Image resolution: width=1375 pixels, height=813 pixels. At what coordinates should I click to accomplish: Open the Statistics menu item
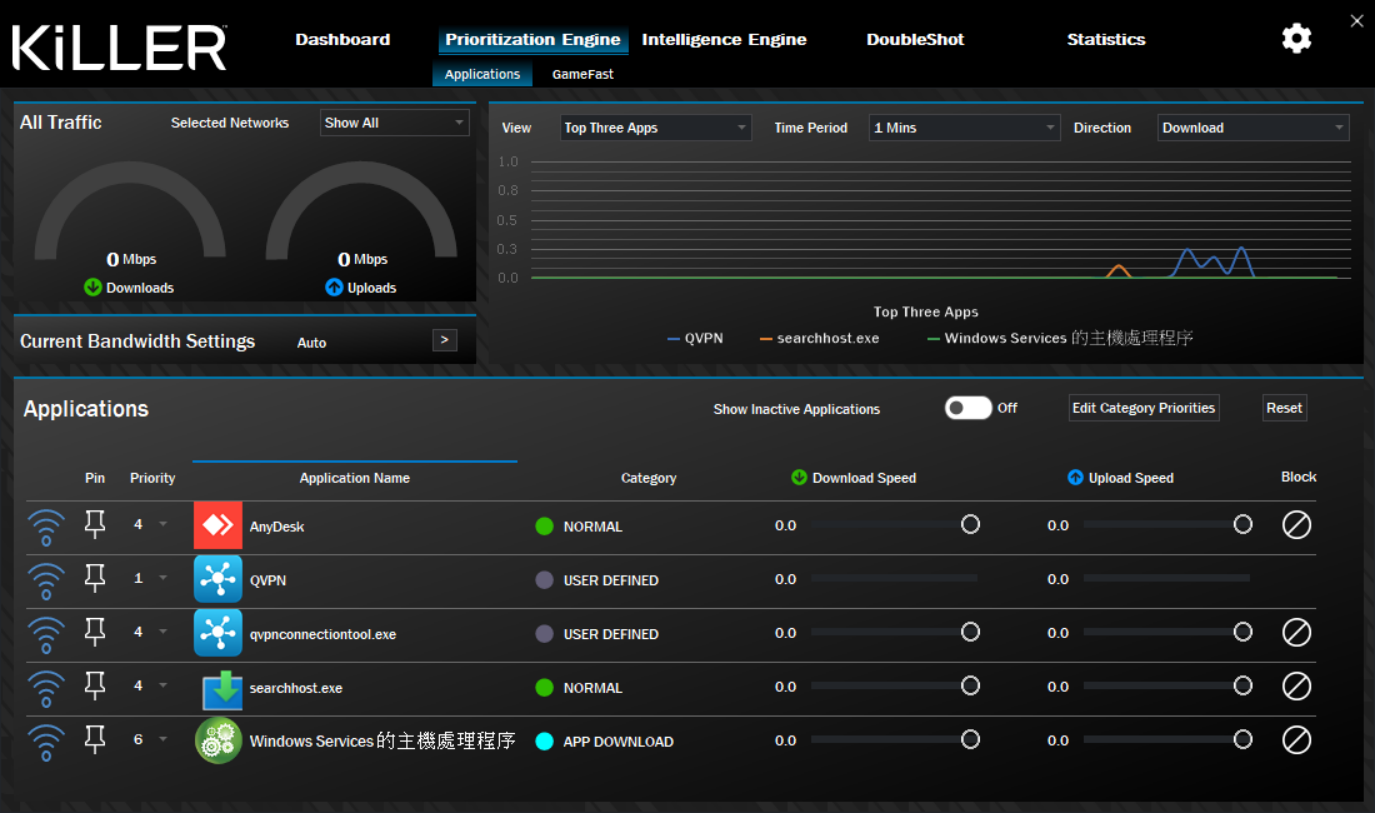click(x=1106, y=39)
